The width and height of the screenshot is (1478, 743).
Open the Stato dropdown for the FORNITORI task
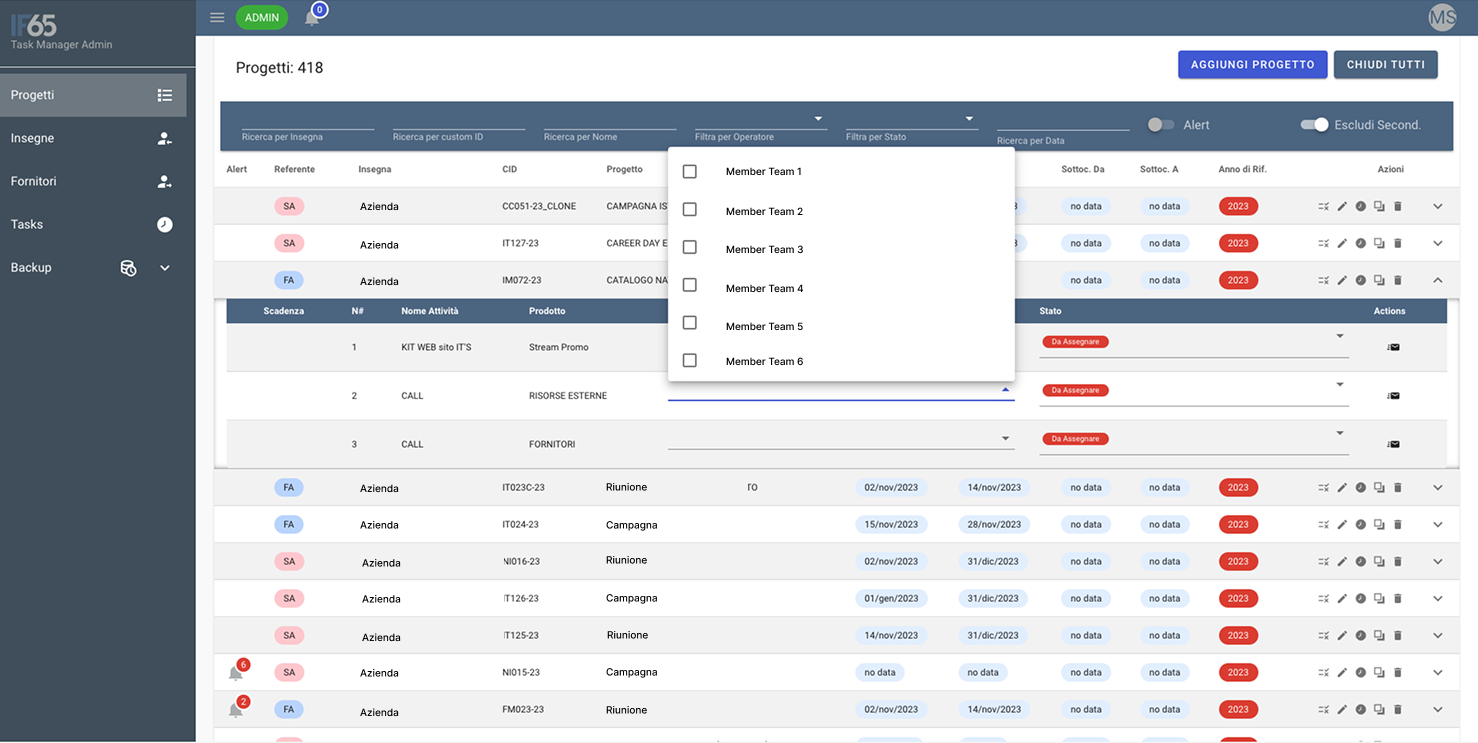coord(1194,439)
